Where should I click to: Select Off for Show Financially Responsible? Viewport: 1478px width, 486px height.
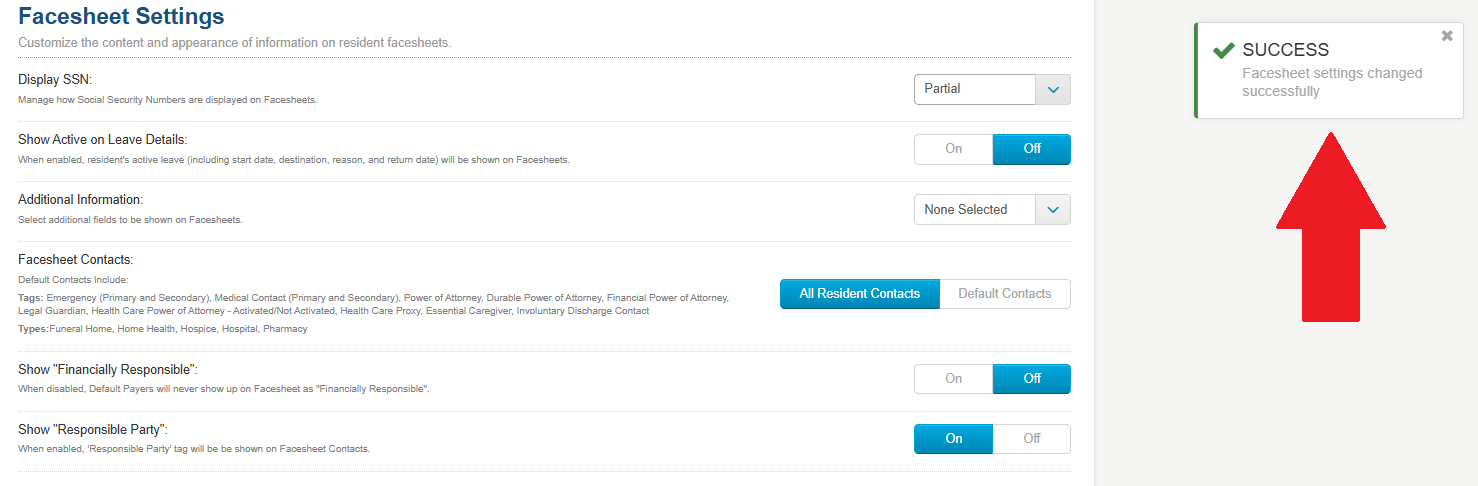click(1032, 379)
